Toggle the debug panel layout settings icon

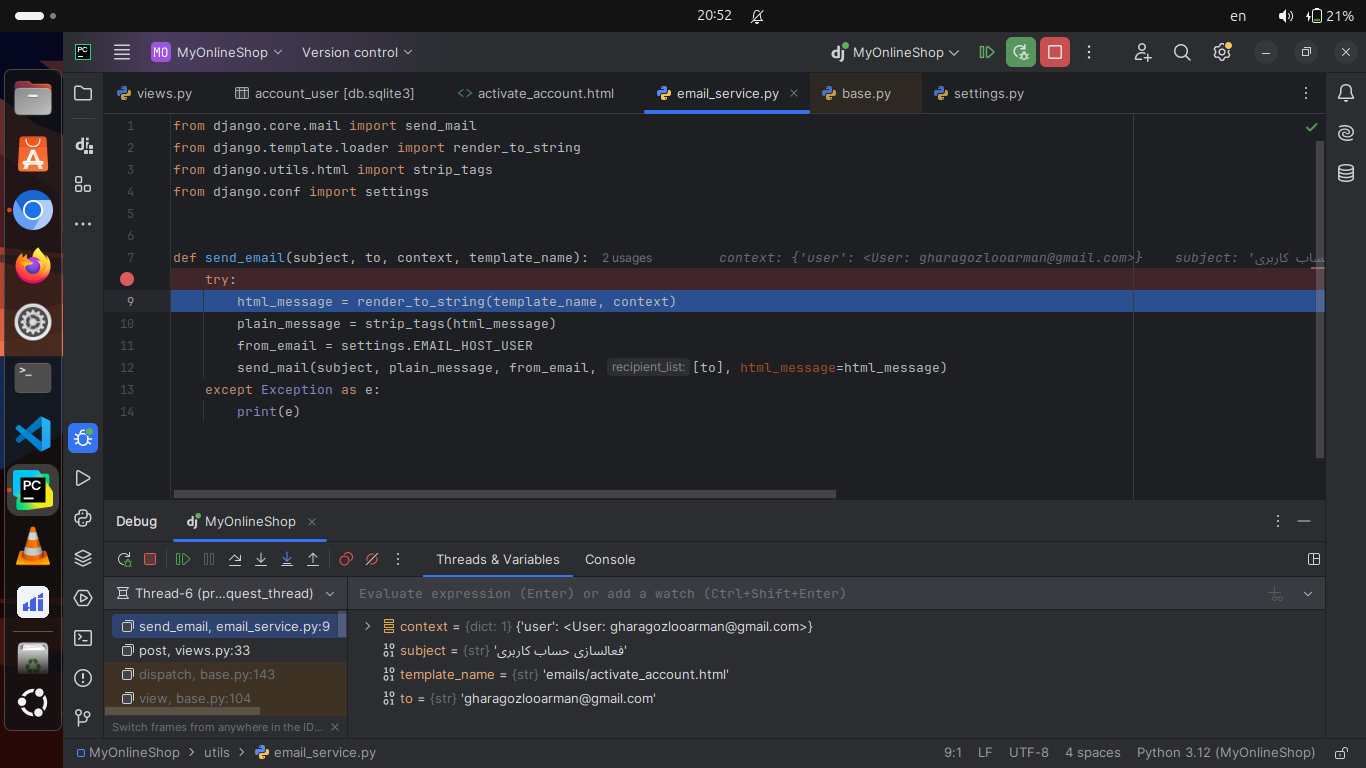[1314, 559]
